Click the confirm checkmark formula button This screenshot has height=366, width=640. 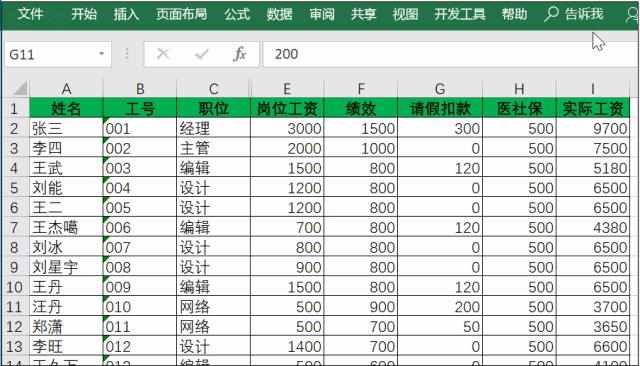201,54
